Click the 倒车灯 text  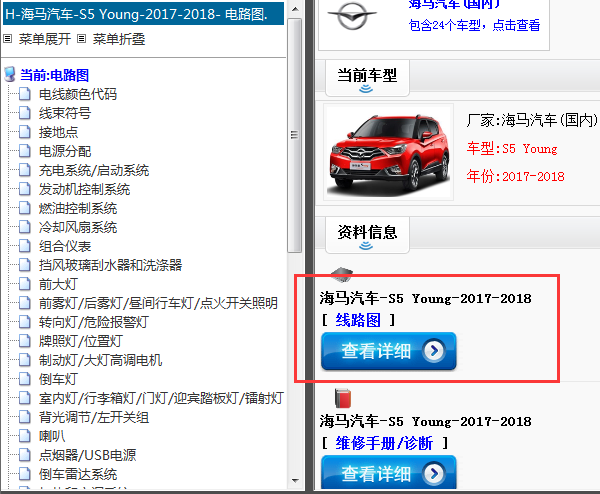click(x=58, y=379)
